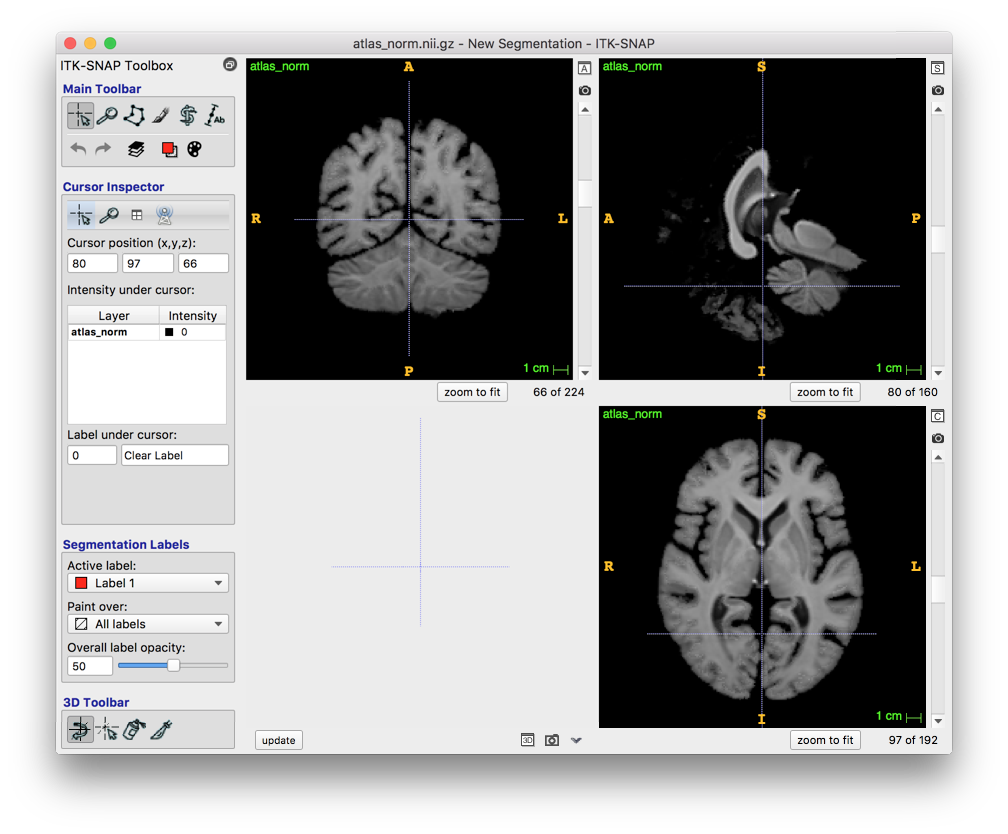Select the paintbrush tool in Main Toolbar
The height and width of the screenshot is (834, 1008).
click(x=161, y=116)
